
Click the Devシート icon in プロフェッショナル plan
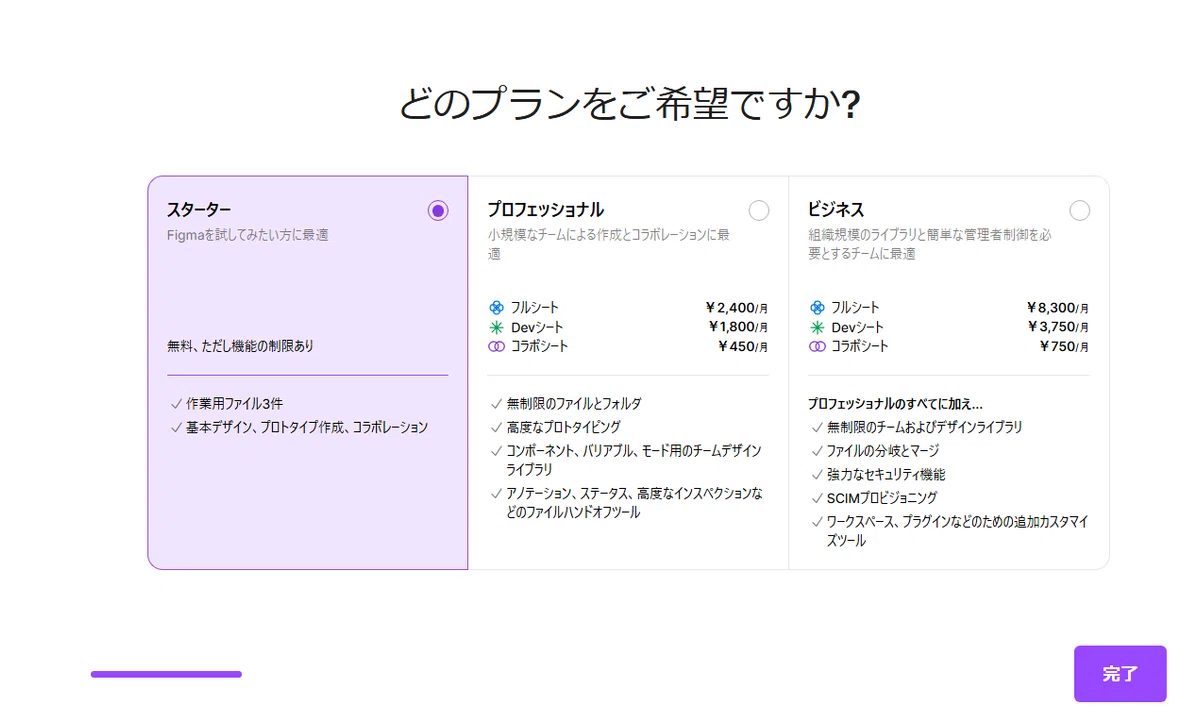click(497, 327)
